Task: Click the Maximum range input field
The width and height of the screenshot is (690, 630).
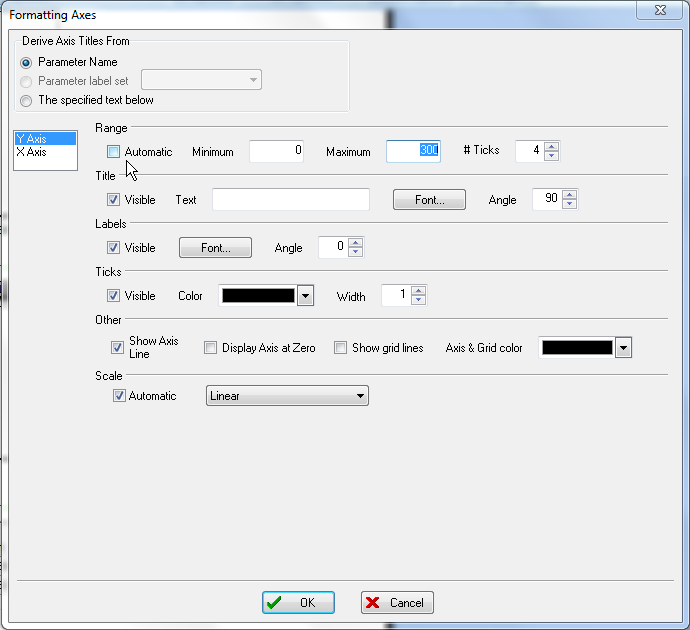Action: tap(413, 151)
